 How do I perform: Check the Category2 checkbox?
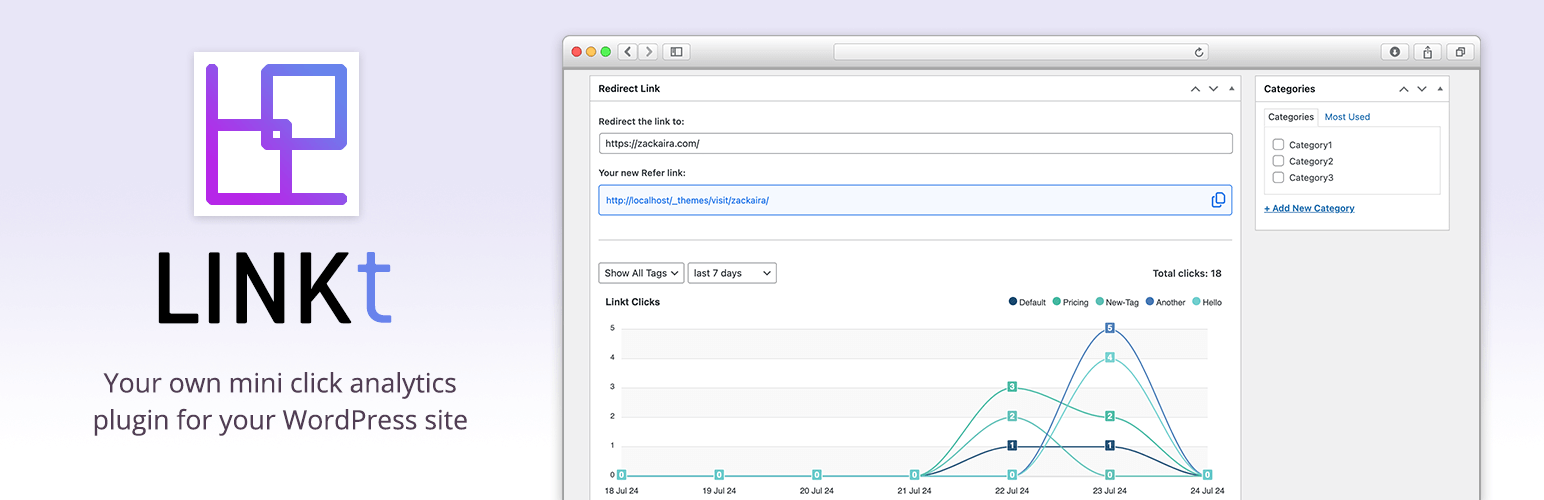point(1278,161)
